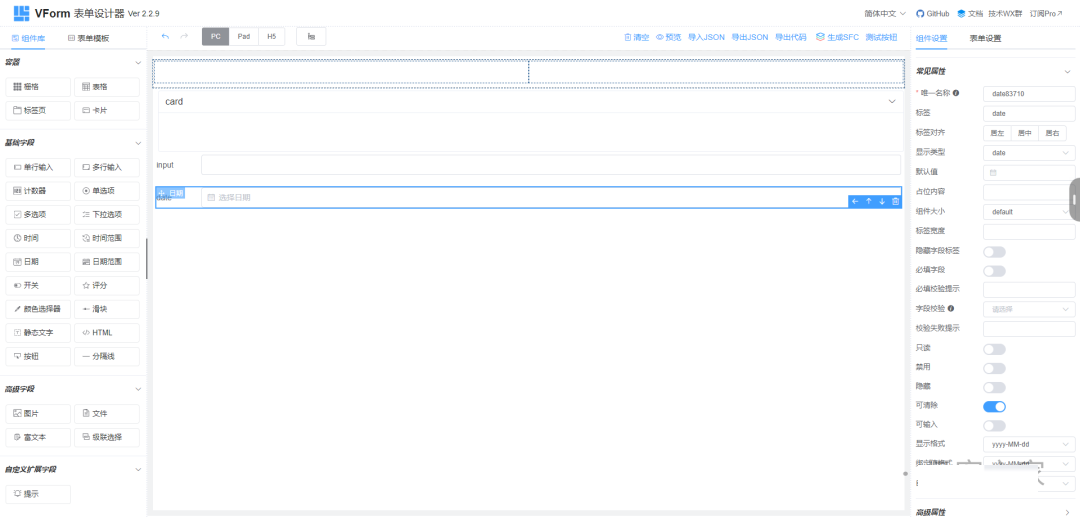Pick the 时间范围 time range field
1080x517 pixels.
click(x=107, y=238)
